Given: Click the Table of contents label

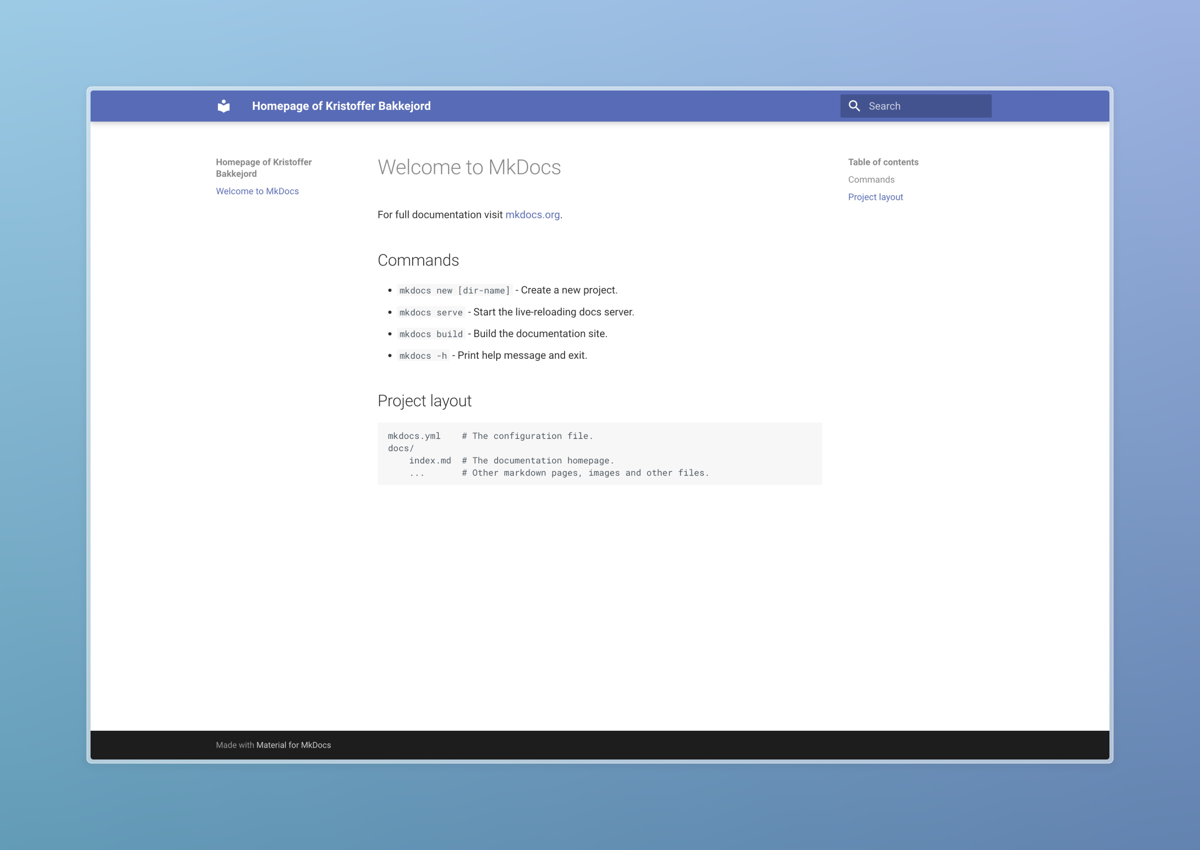Looking at the screenshot, I should click(883, 161).
